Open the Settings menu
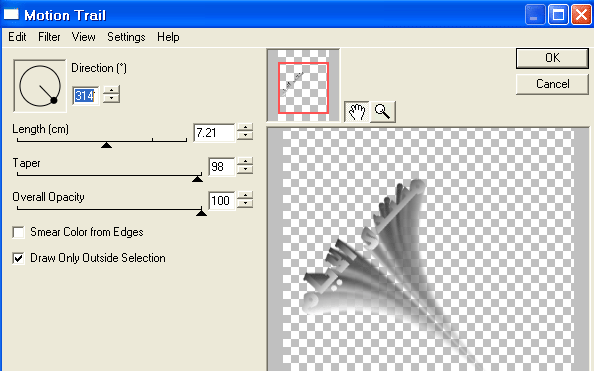Viewport: 594px width, 371px height. point(126,37)
